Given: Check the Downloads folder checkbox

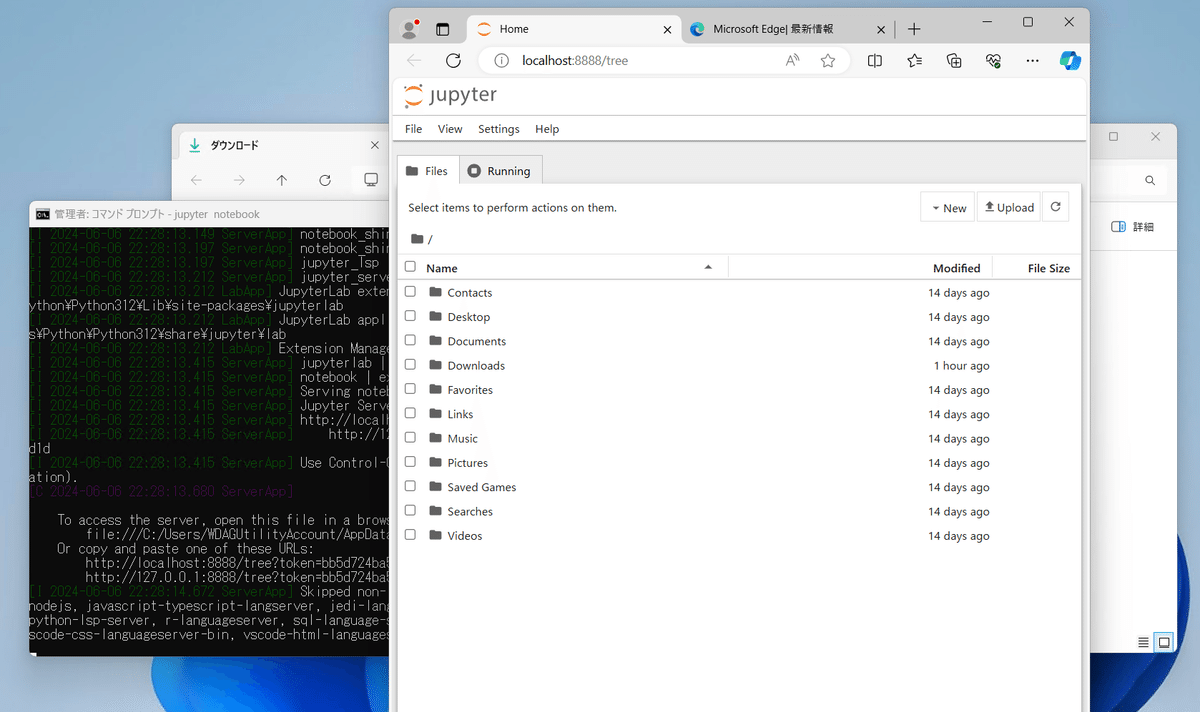Looking at the screenshot, I should [410, 365].
